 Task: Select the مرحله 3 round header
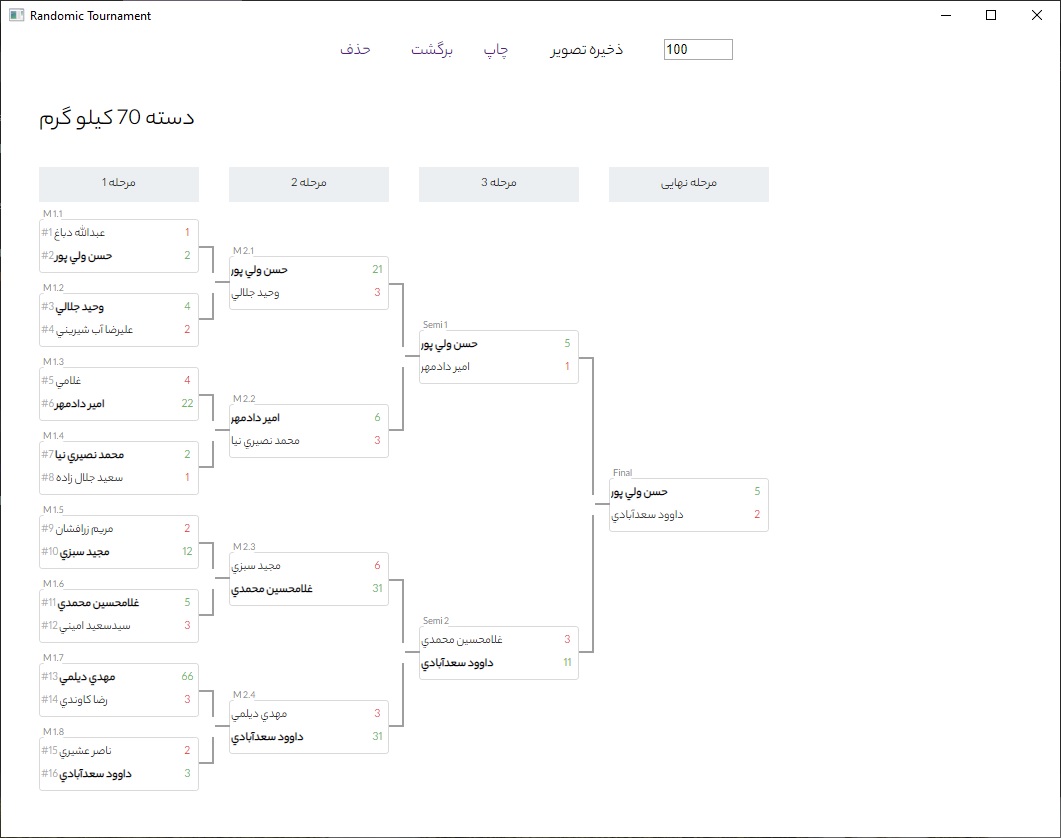tap(499, 184)
